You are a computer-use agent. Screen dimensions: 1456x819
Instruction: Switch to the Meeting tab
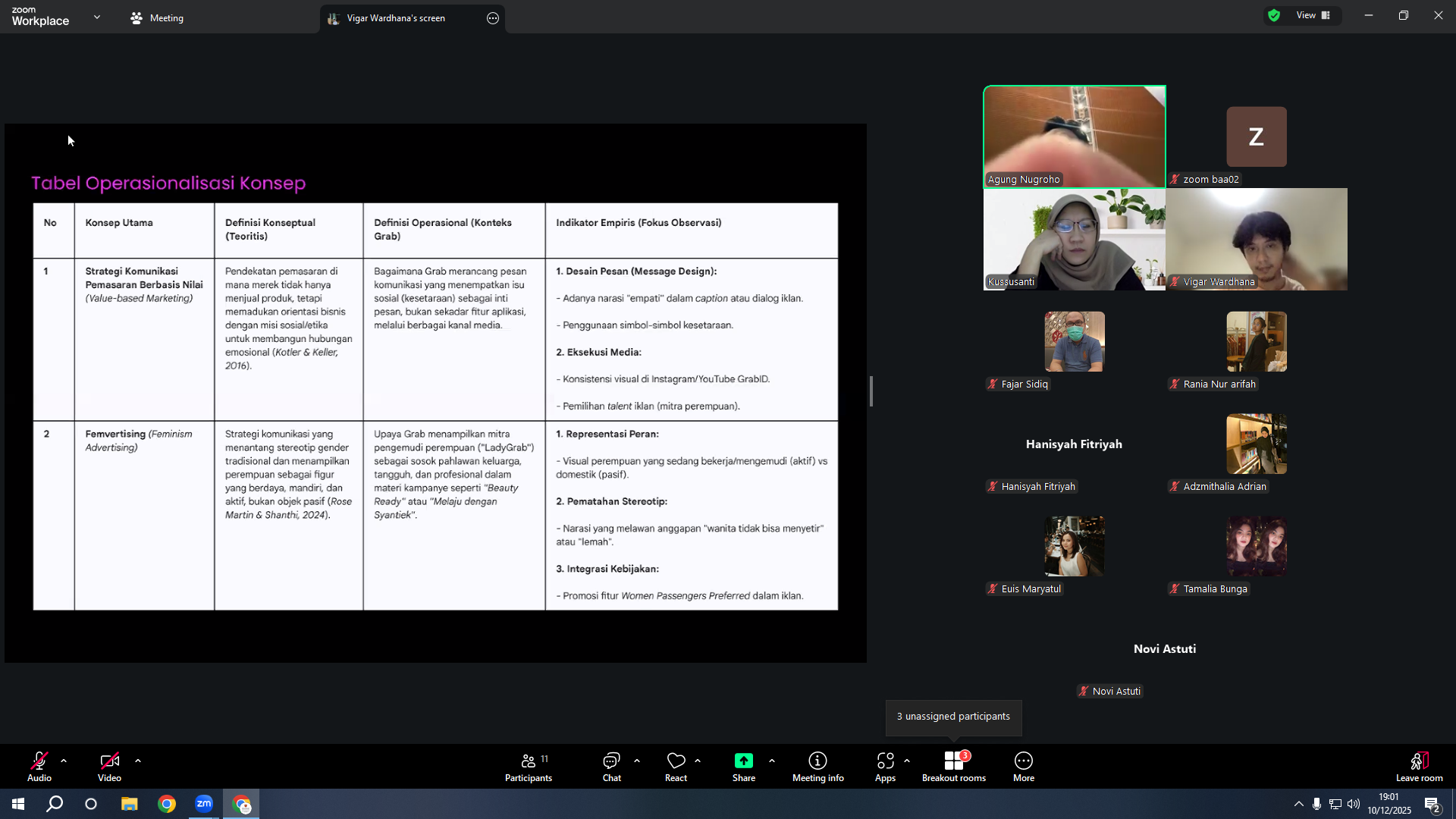157,18
